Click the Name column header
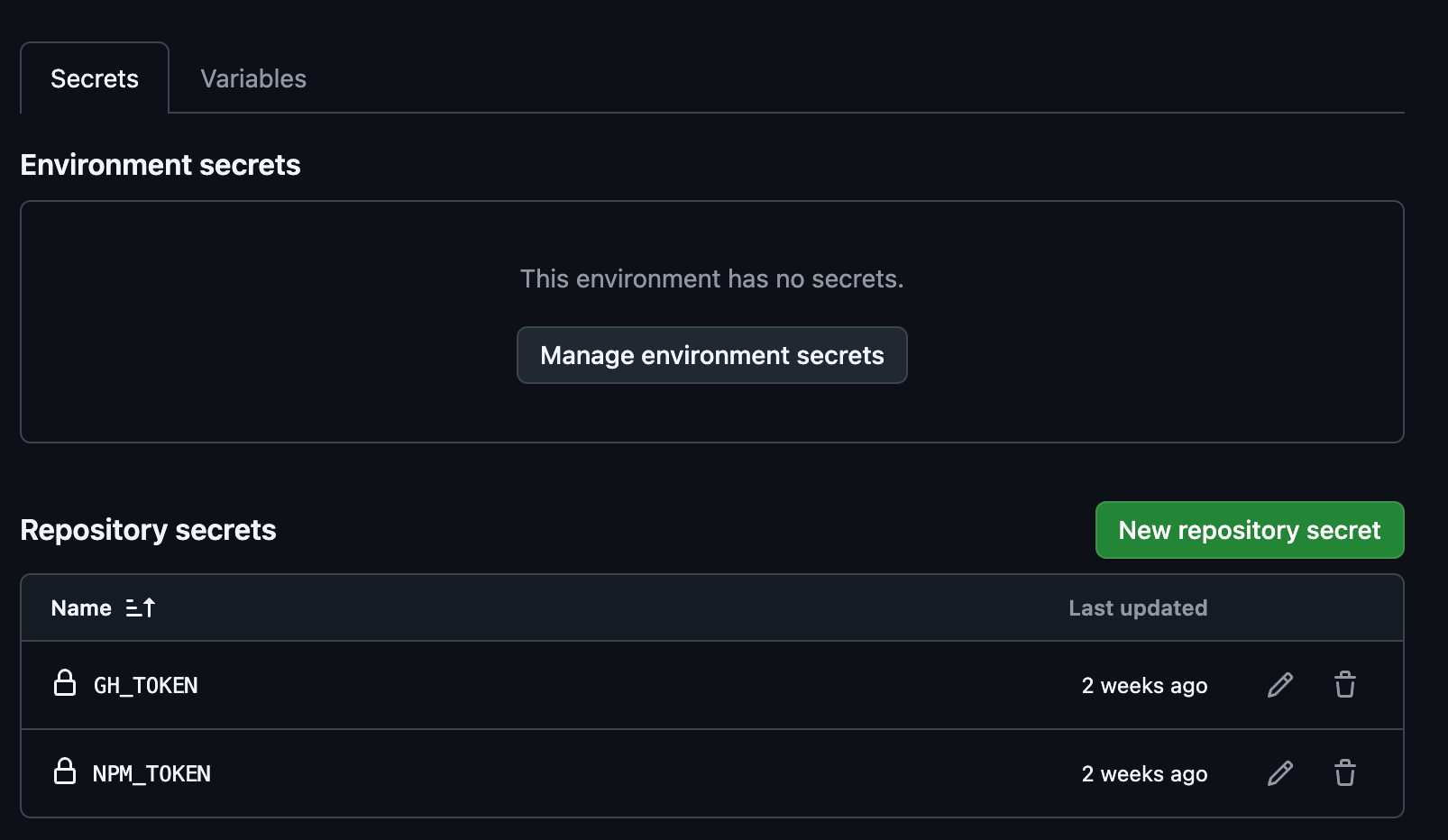 point(81,608)
